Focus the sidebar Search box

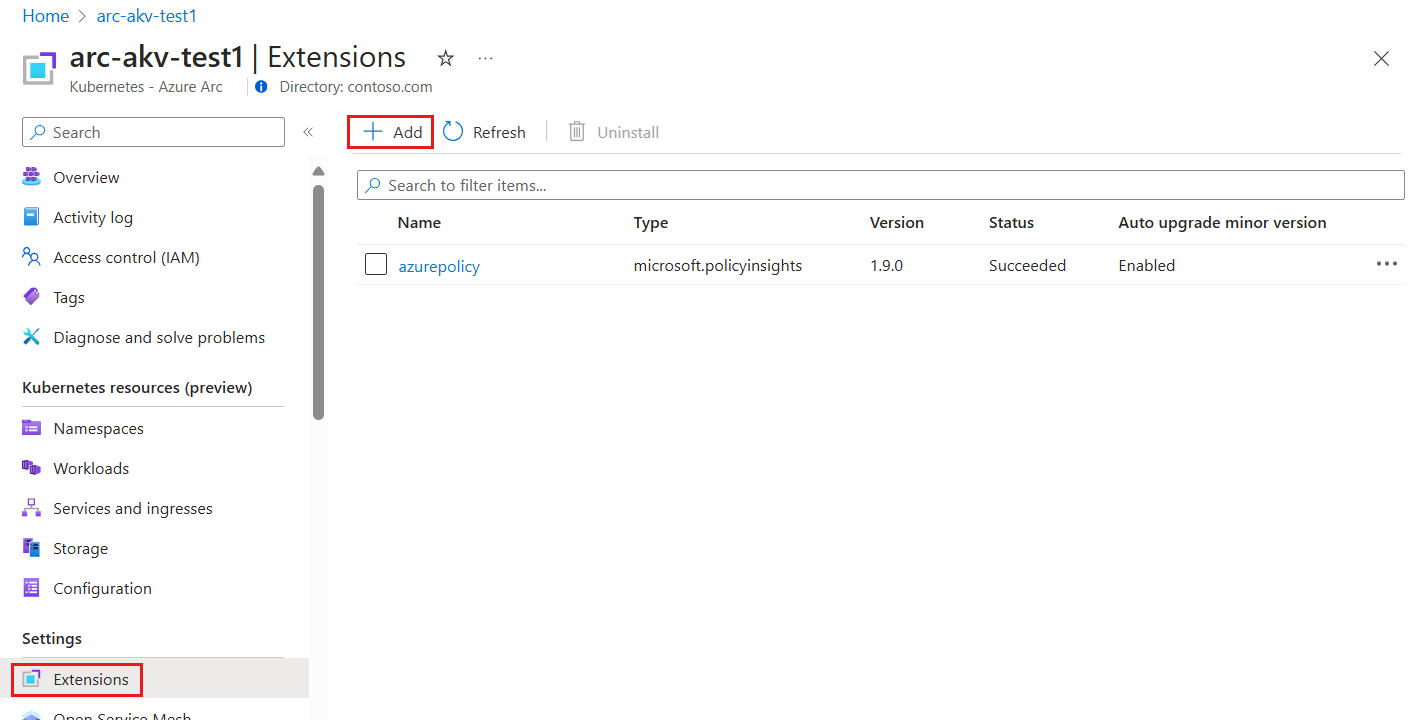click(153, 132)
